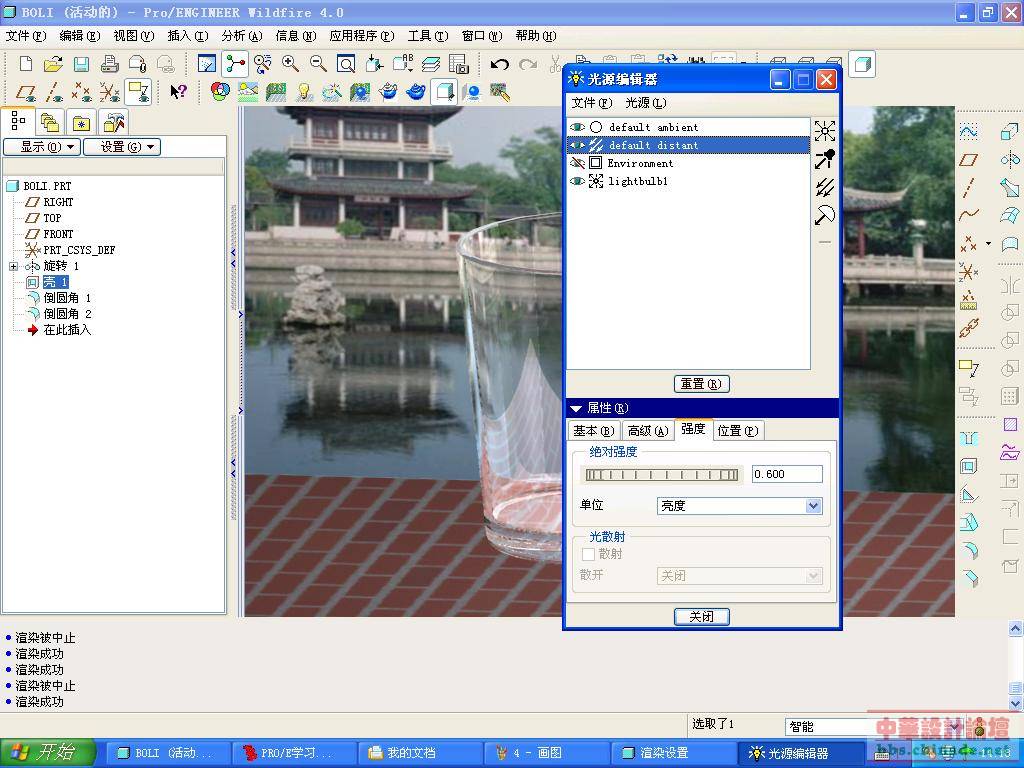This screenshot has width=1024, height=768.
Task: Add a new skylight light source
Action: (824, 215)
